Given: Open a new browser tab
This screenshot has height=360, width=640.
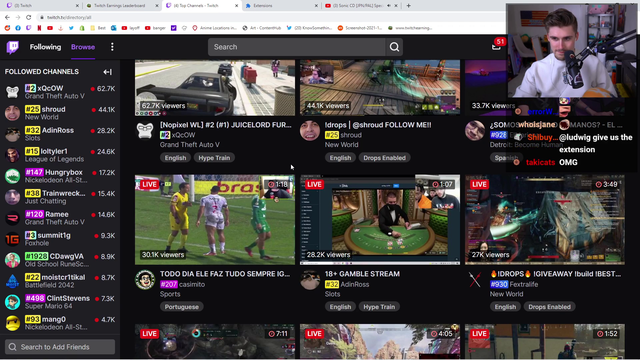Looking at the screenshot, I should pyautogui.click(x=409, y=6).
